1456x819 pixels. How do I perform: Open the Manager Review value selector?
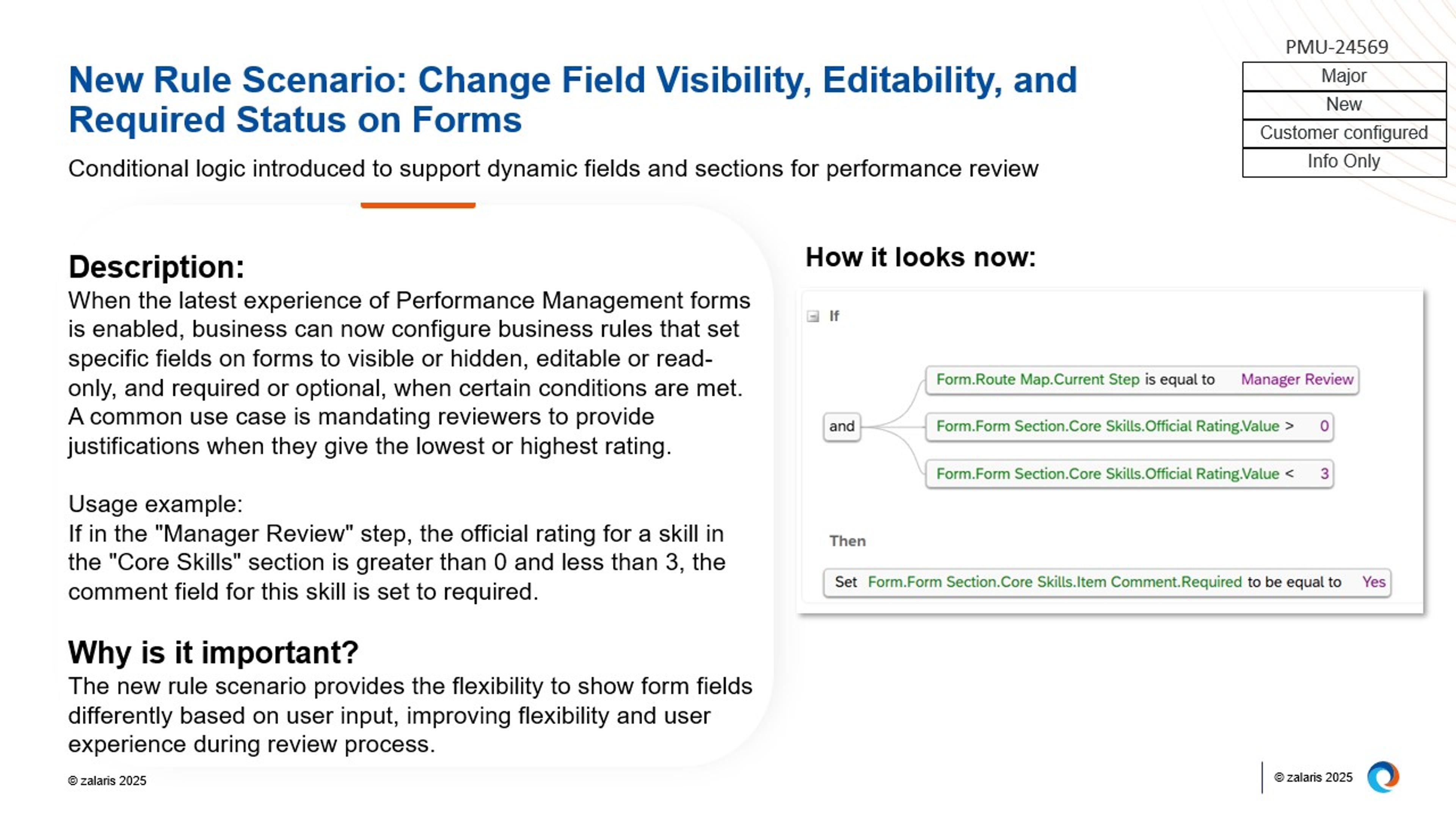click(1296, 379)
